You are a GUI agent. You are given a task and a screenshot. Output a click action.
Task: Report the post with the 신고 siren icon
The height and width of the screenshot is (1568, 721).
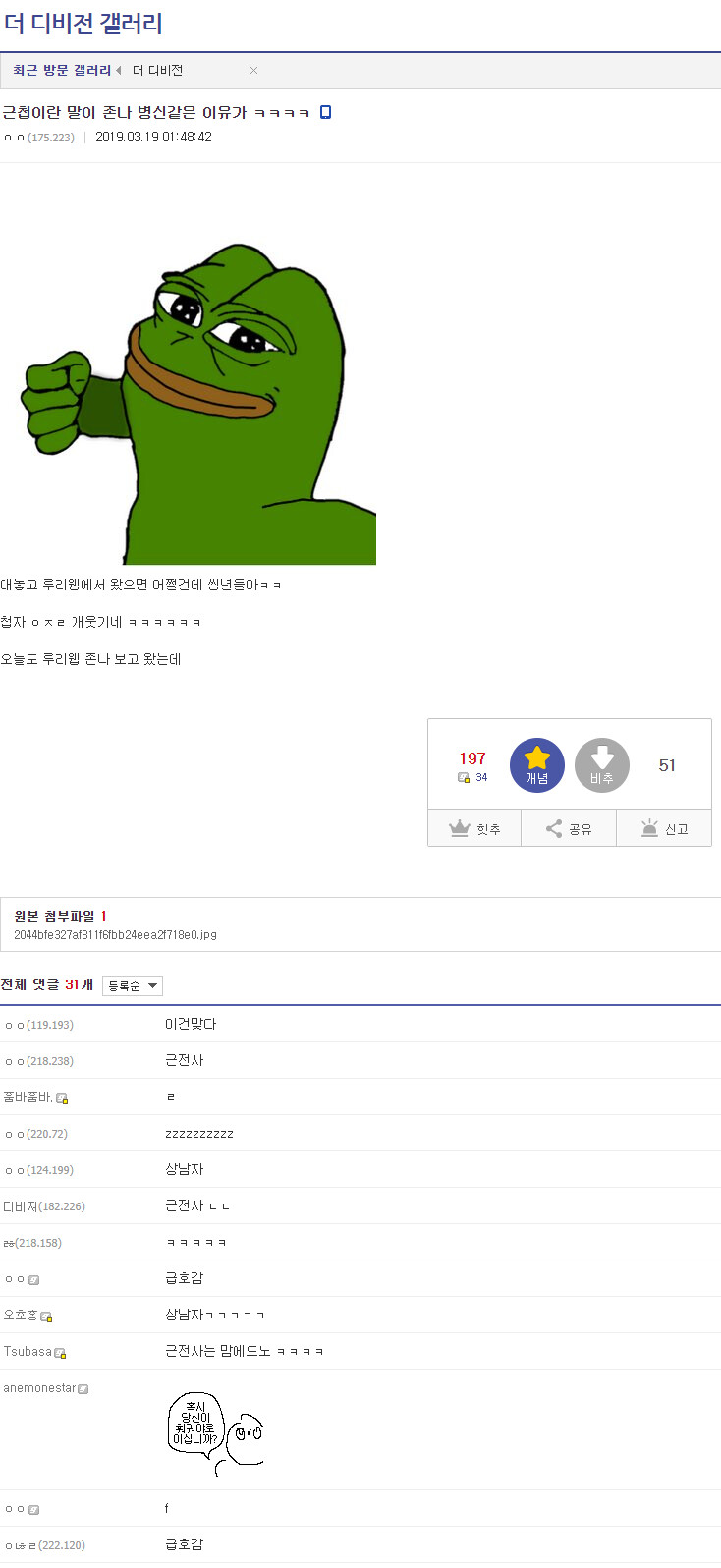tap(649, 829)
